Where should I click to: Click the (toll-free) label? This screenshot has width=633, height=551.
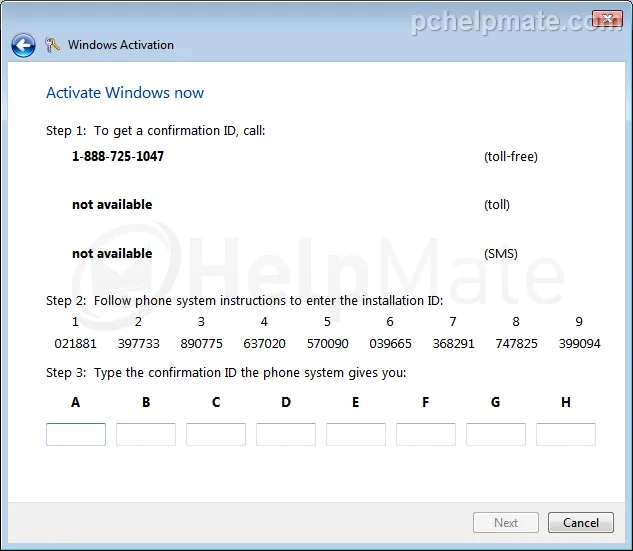511,157
